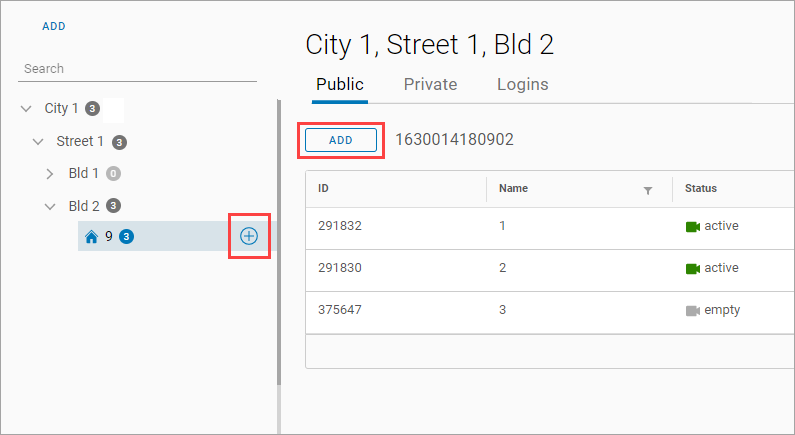Click into the Search input field
This screenshot has height=435, width=795.
click(137, 69)
